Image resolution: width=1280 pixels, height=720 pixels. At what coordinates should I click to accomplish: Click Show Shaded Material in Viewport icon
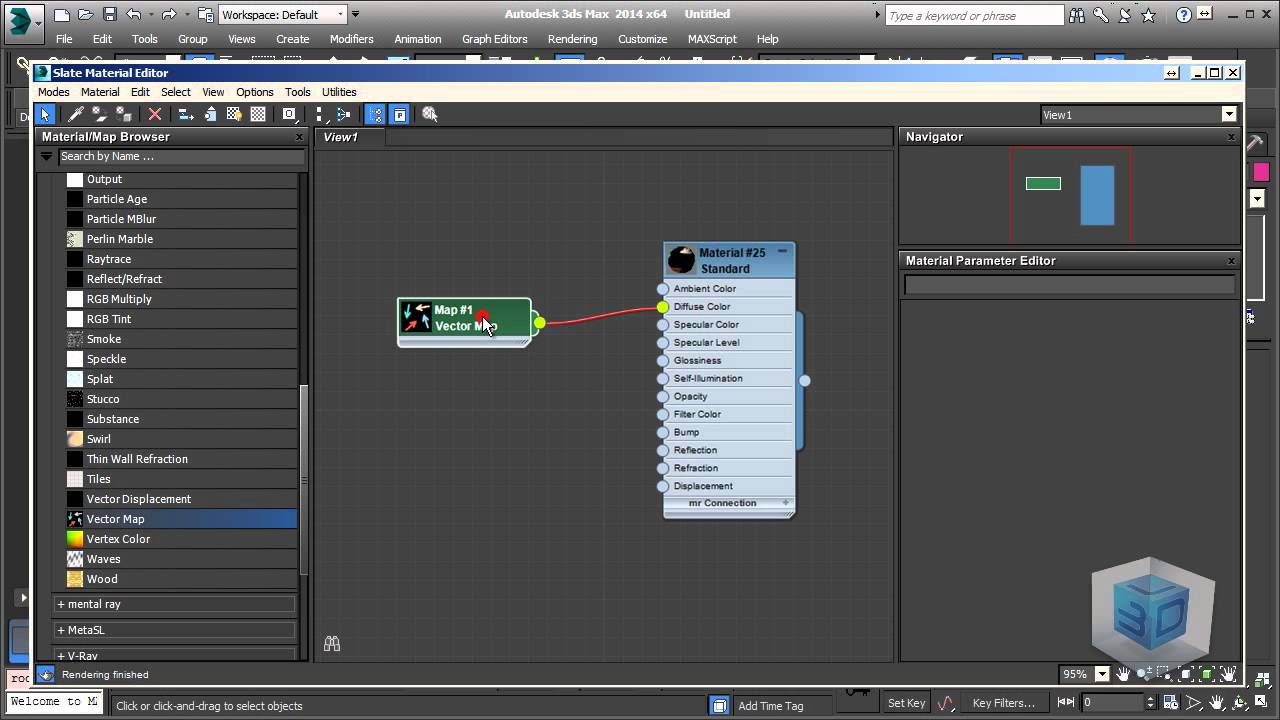(x=234, y=114)
